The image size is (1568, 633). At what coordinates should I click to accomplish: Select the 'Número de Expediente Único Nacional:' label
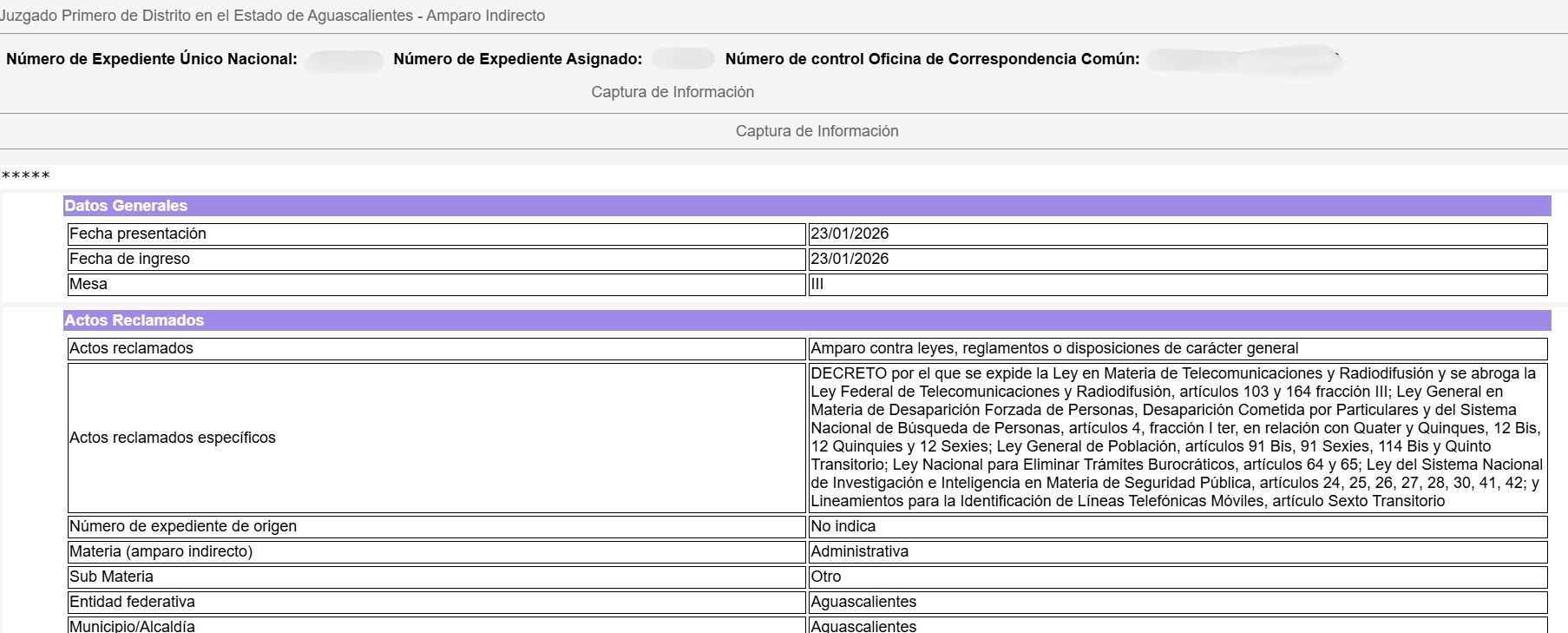[152, 59]
